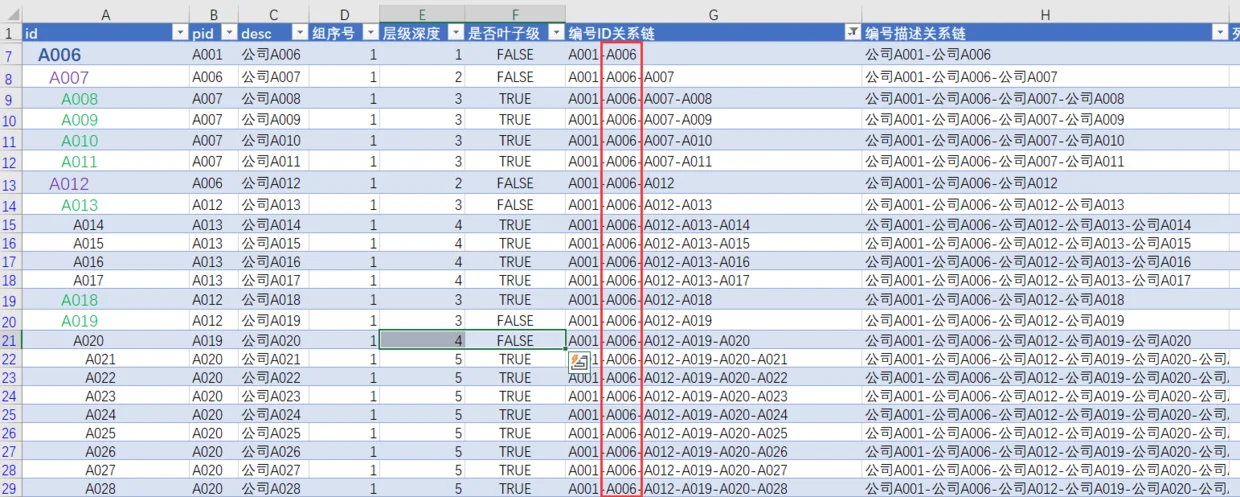Open the 层级深度 column filter dropdown
This screenshot has width=1240, height=497.
coord(456,33)
